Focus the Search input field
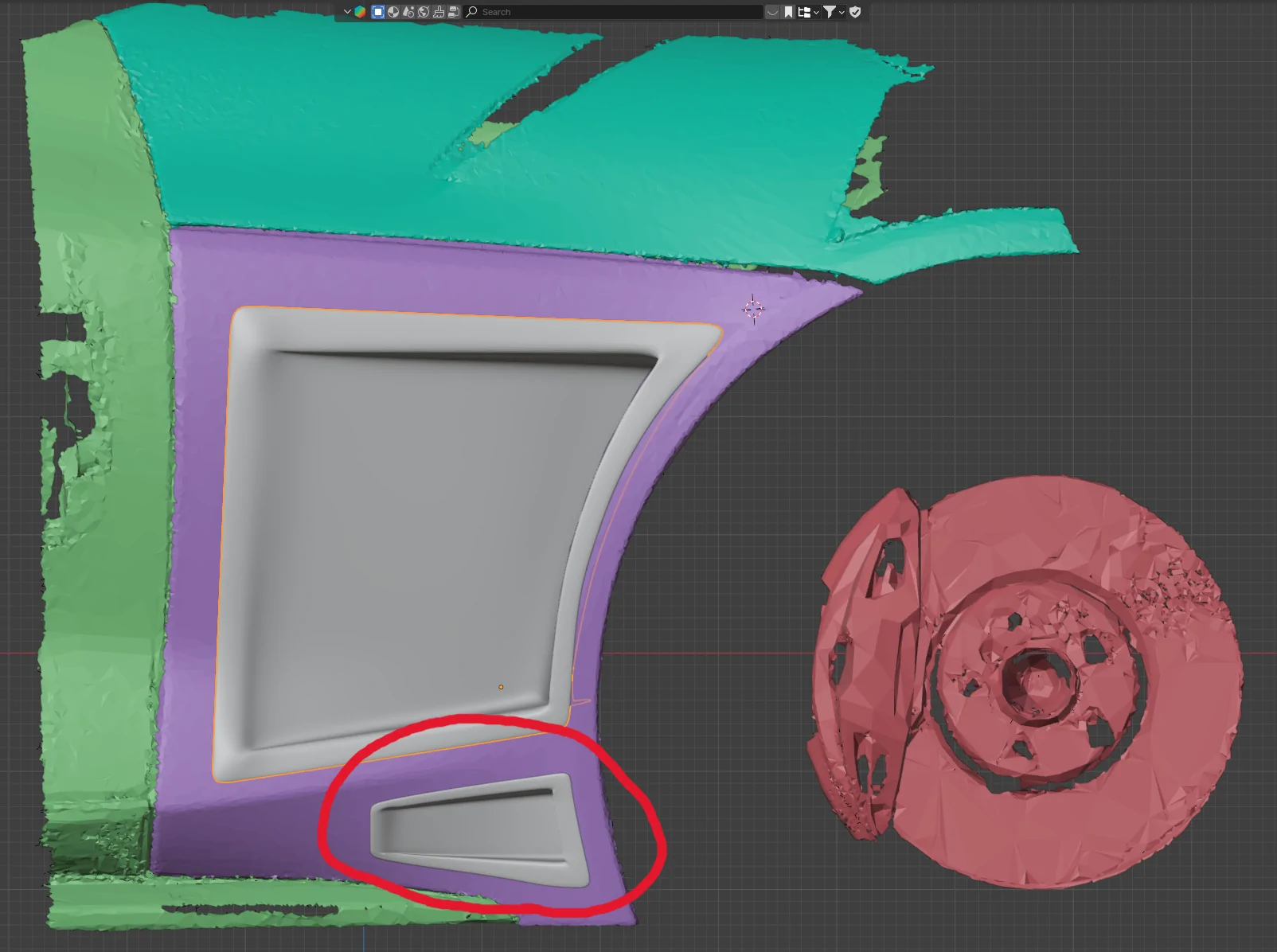 pyautogui.click(x=613, y=12)
